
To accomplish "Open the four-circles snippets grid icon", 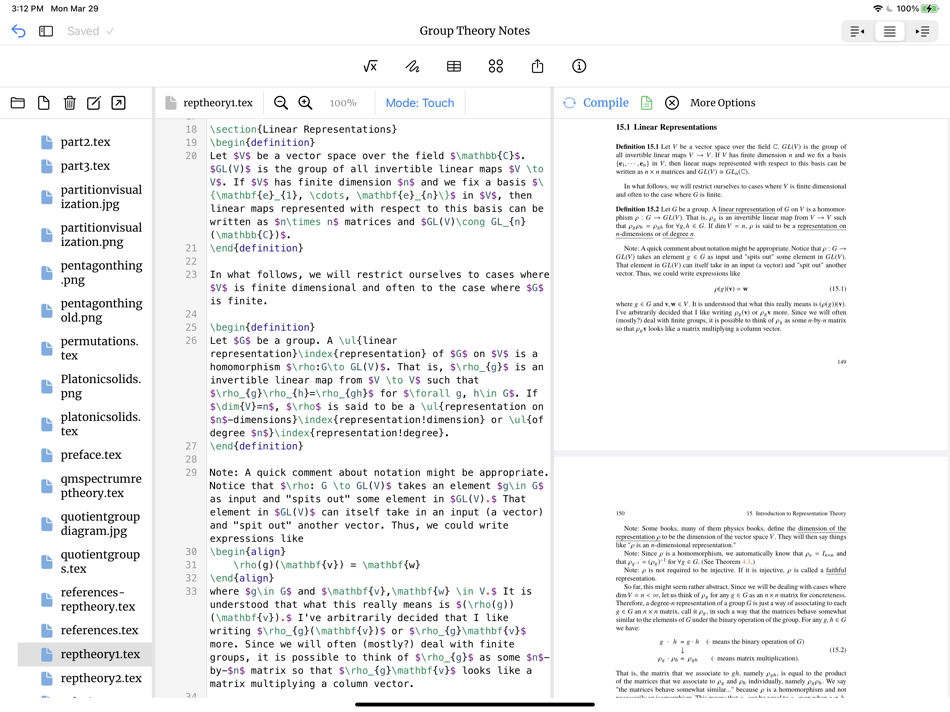I will [x=496, y=66].
